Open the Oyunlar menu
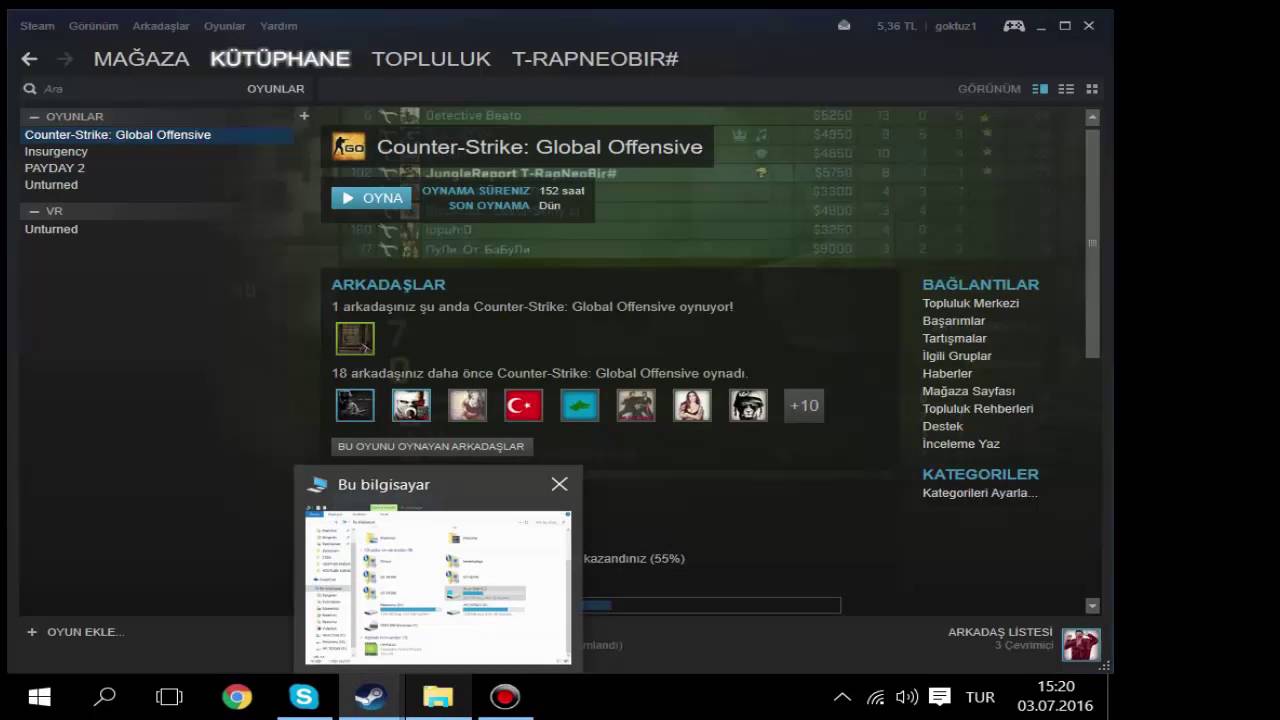The height and width of the screenshot is (720, 1280). (224, 26)
